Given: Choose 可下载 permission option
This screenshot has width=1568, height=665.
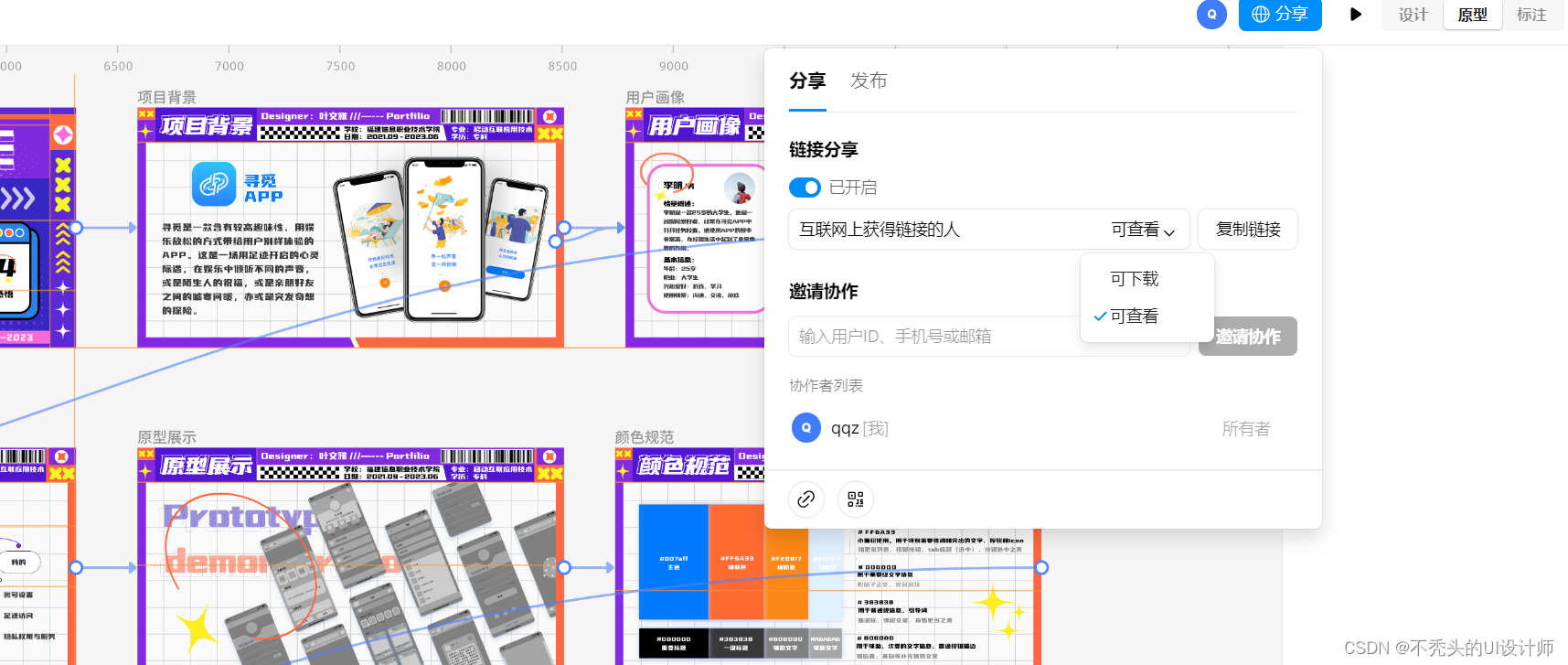Looking at the screenshot, I should tap(1134, 279).
